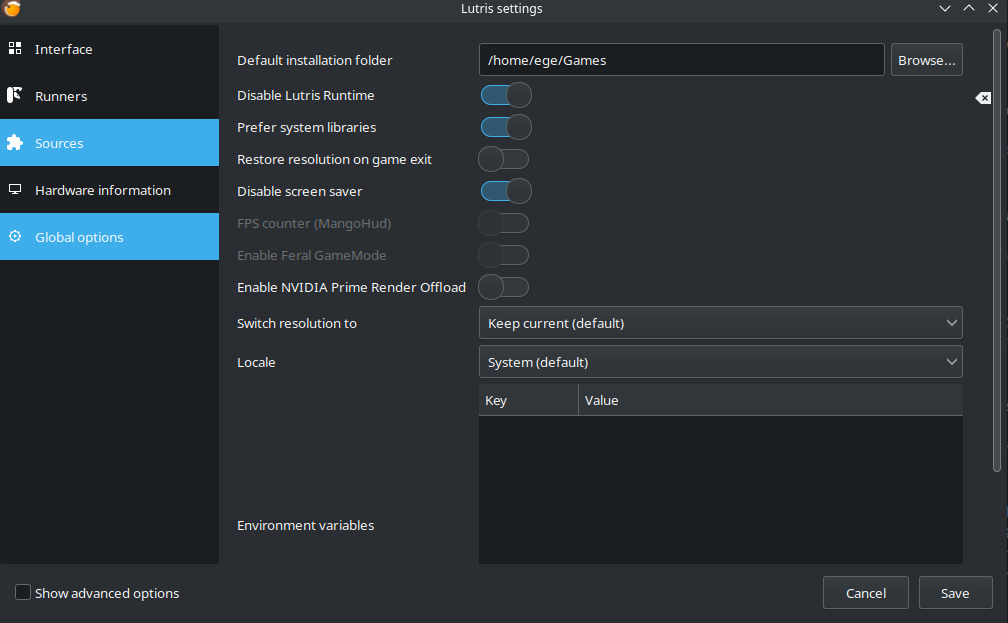Enable Restore resolution on game exit
This screenshot has height=623, width=1008.
503,159
